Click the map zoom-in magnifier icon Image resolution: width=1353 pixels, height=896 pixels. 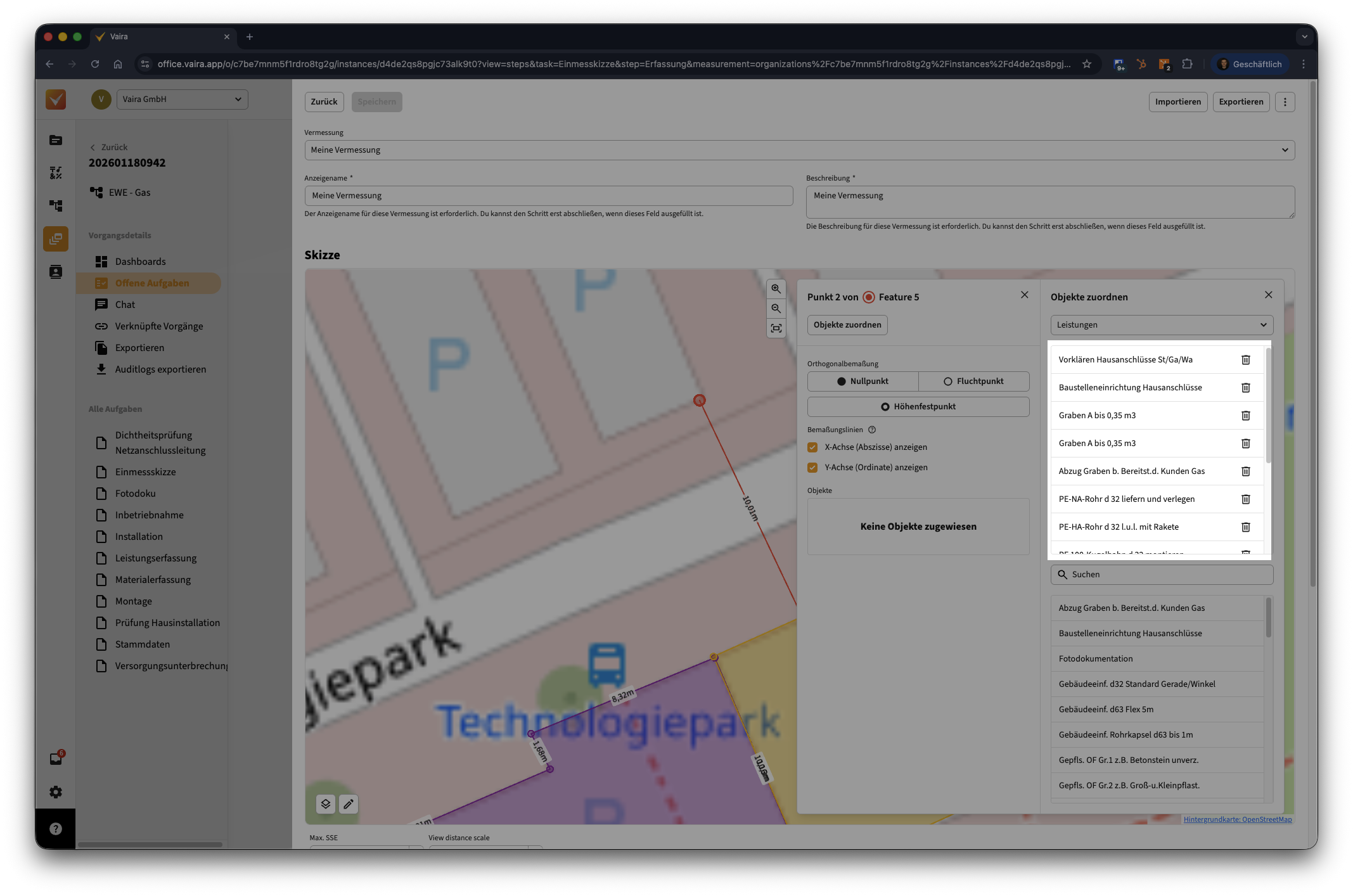tap(776, 289)
